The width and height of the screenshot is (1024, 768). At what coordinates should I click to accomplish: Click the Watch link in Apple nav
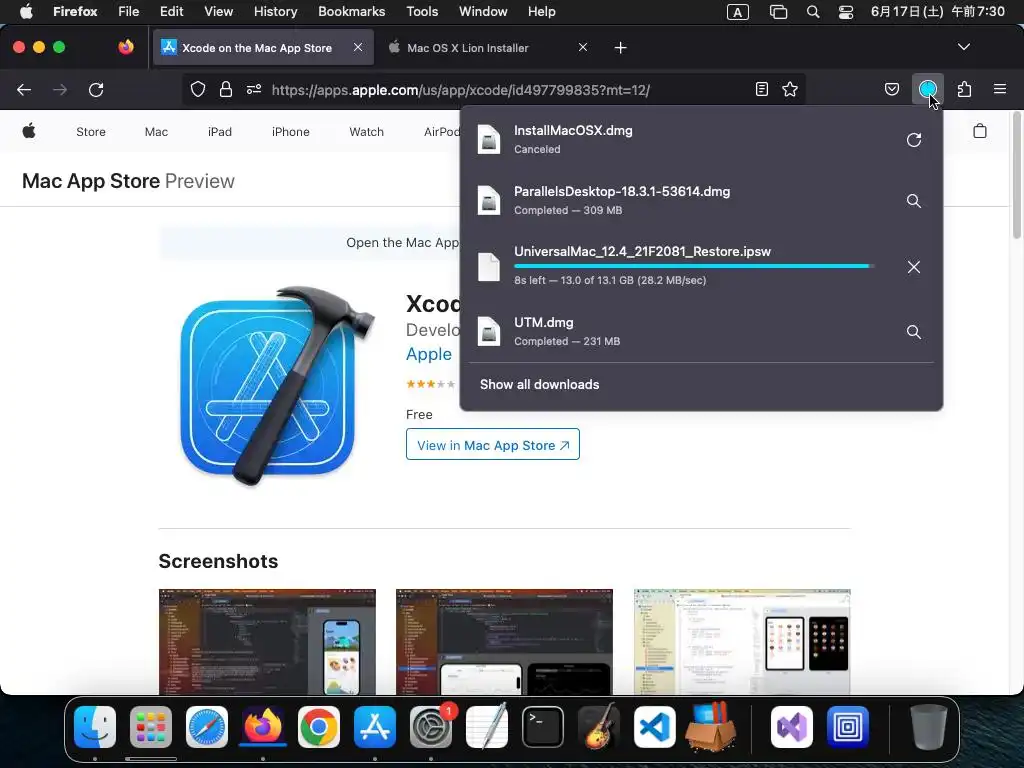(366, 132)
